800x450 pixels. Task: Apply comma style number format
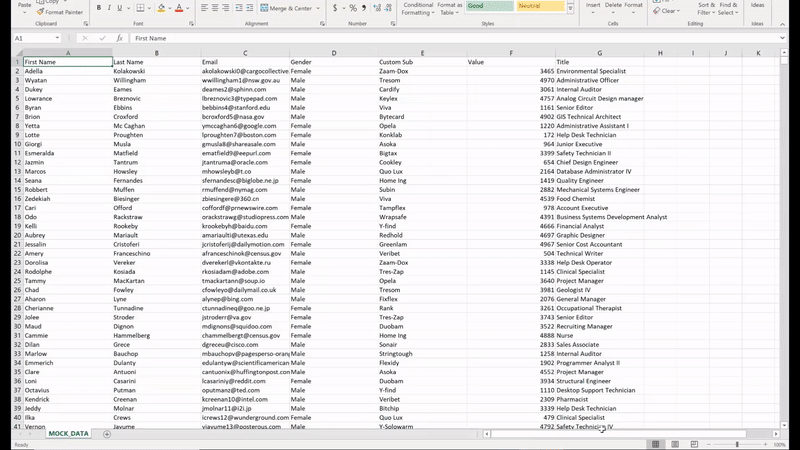(x=364, y=8)
